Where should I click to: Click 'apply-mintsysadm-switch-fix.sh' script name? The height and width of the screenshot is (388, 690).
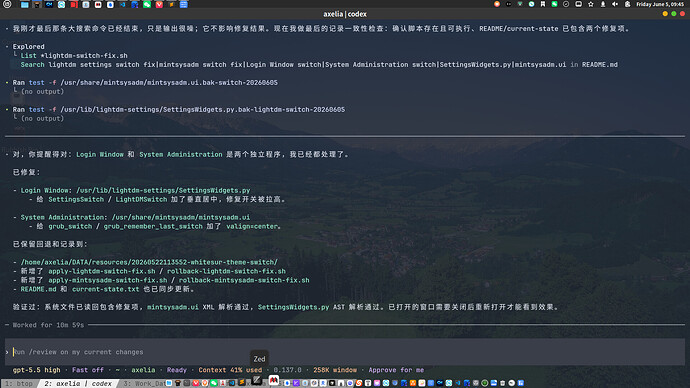coord(108,280)
